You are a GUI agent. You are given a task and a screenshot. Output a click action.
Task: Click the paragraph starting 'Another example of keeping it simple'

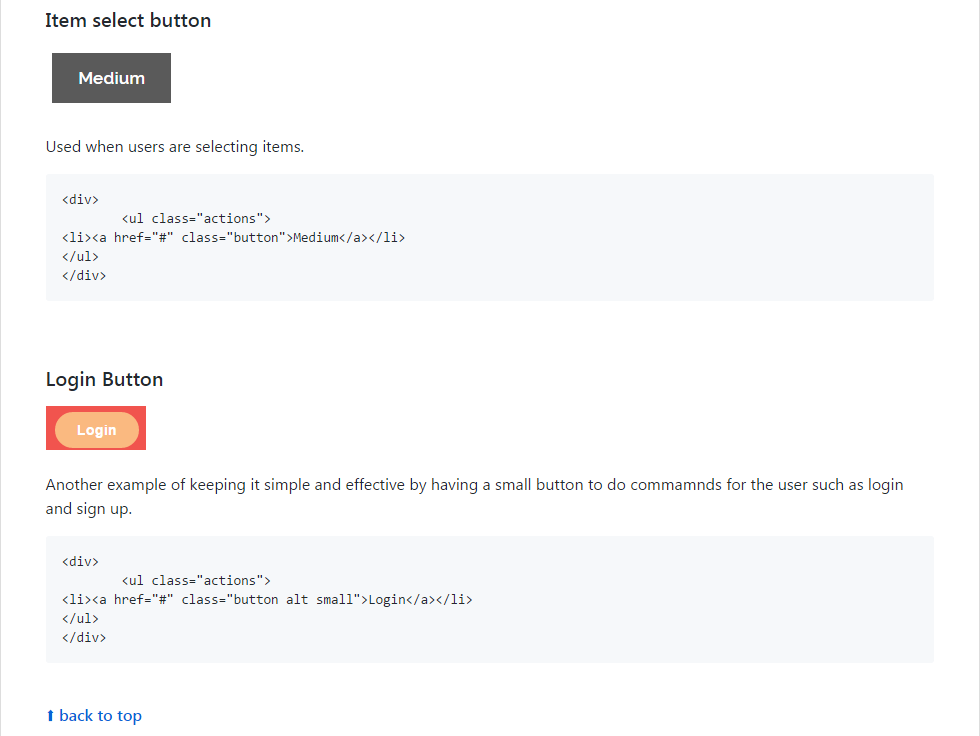coord(474,497)
